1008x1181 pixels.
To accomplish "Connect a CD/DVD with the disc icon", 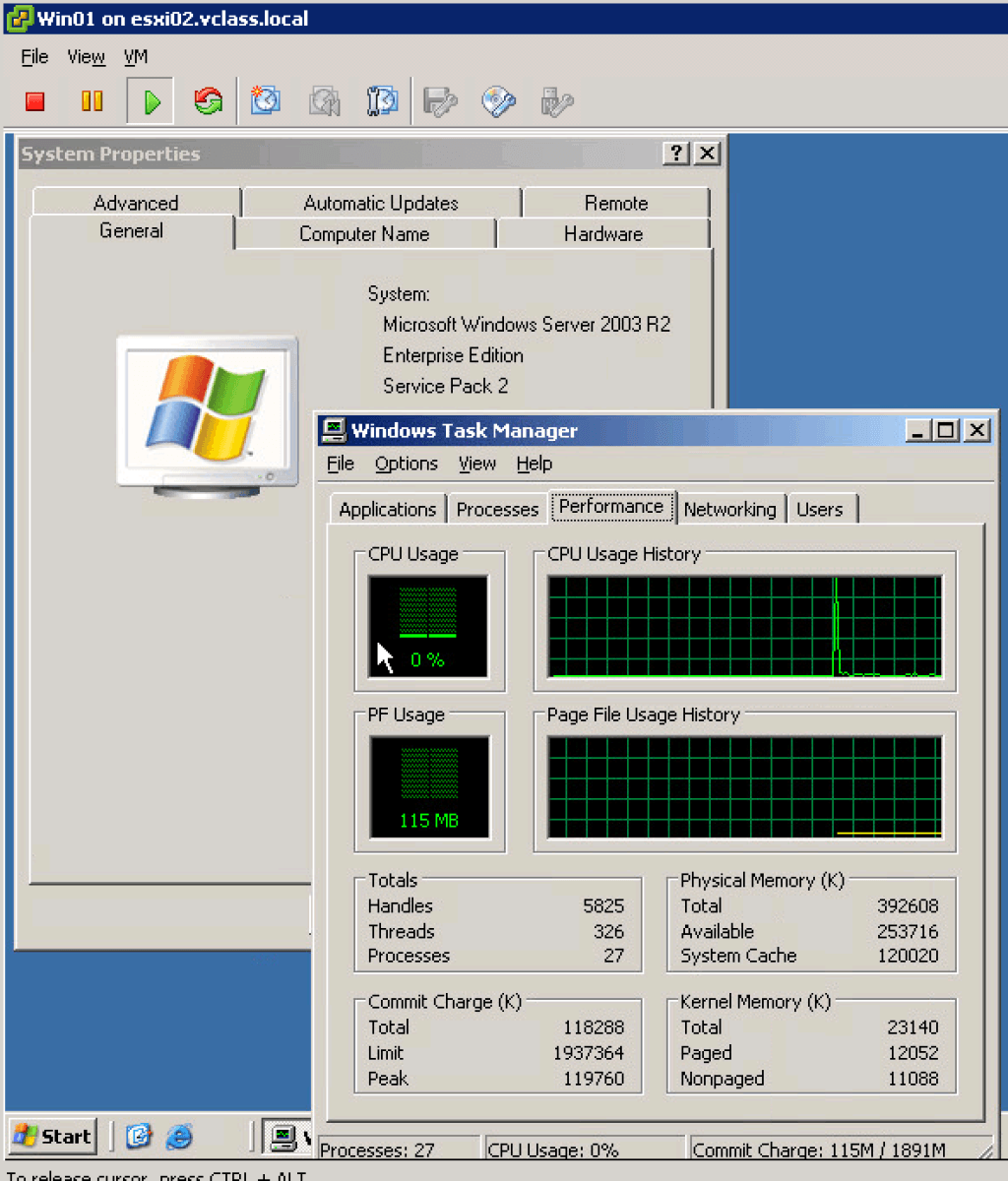I will 499,100.
